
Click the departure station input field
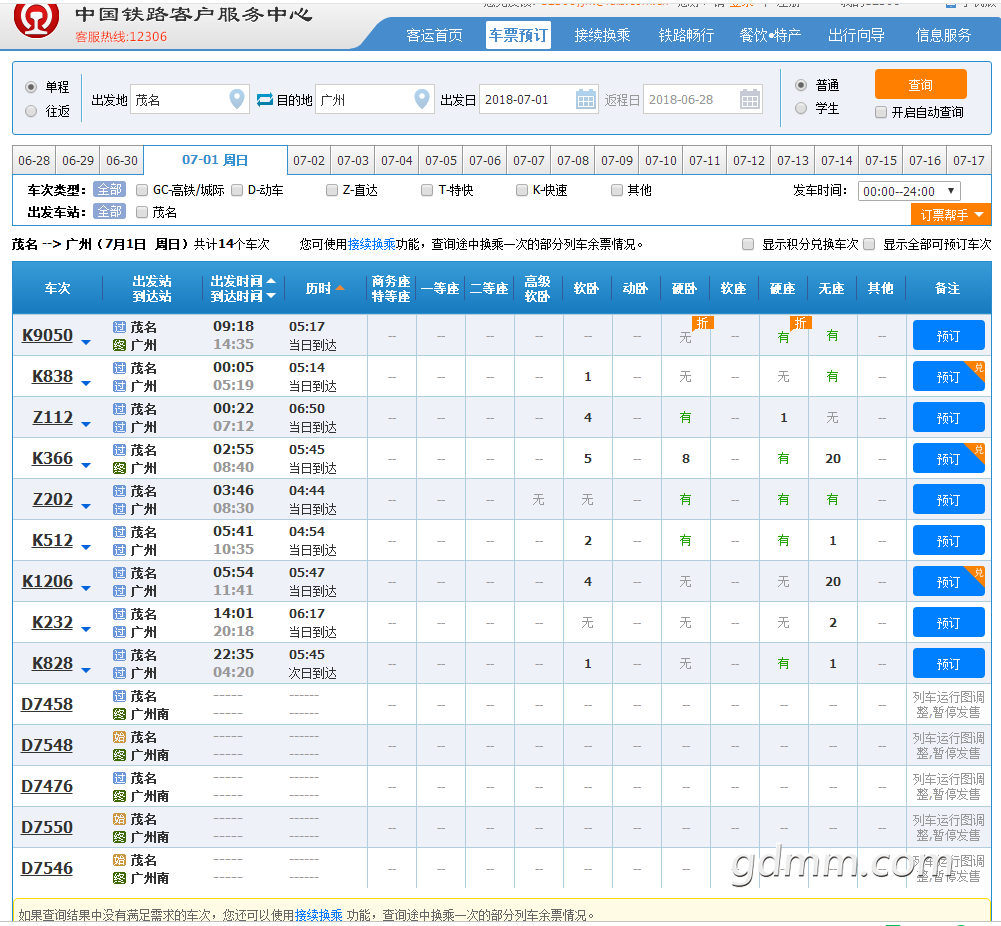point(190,100)
